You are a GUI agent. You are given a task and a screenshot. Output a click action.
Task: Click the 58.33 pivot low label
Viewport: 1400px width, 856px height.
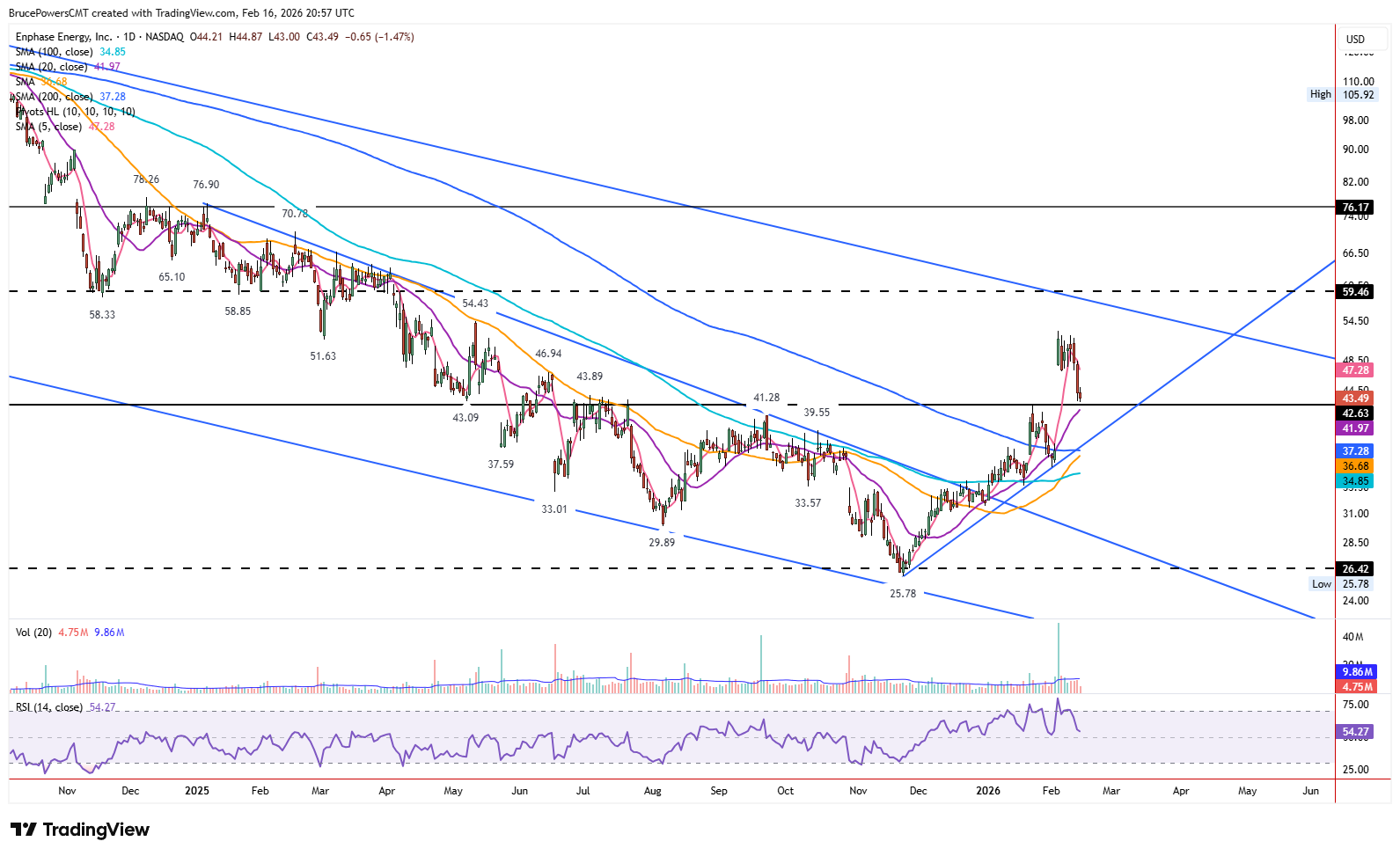pyautogui.click(x=102, y=315)
